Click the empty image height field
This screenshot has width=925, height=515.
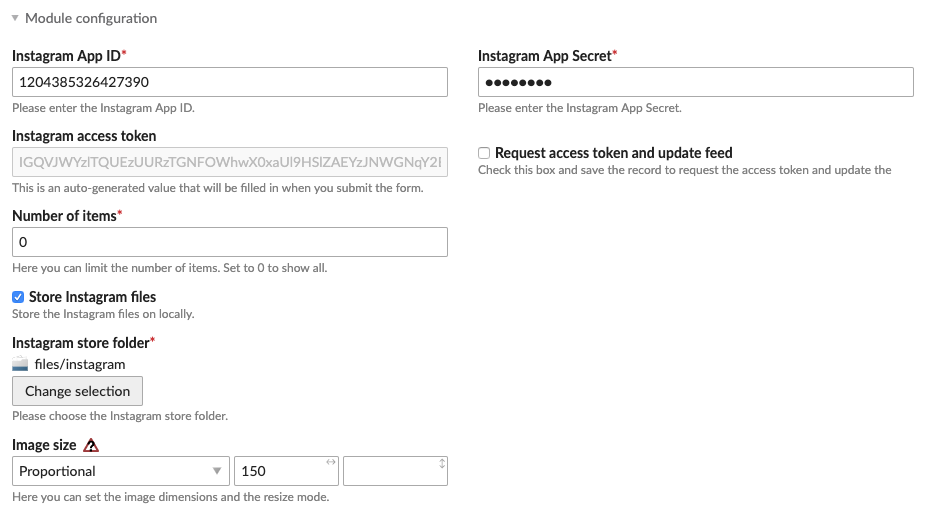coord(395,471)
